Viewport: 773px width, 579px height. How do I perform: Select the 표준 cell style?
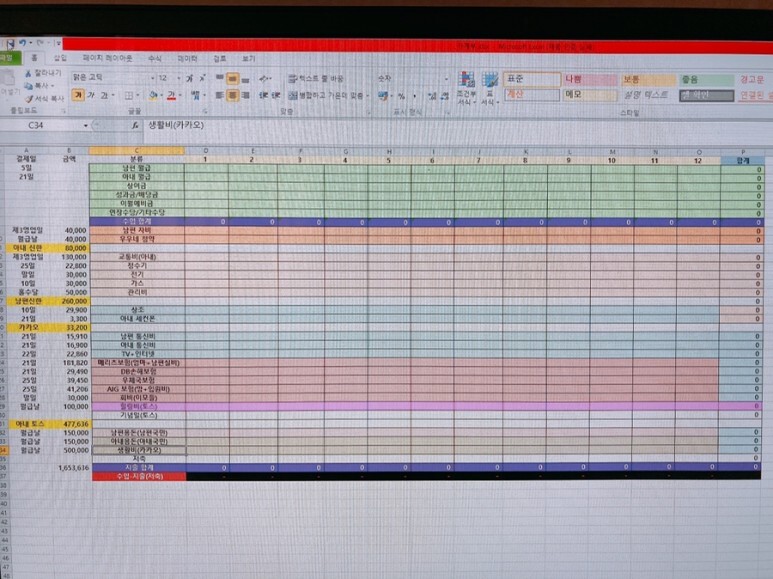(x=531, y=79)
